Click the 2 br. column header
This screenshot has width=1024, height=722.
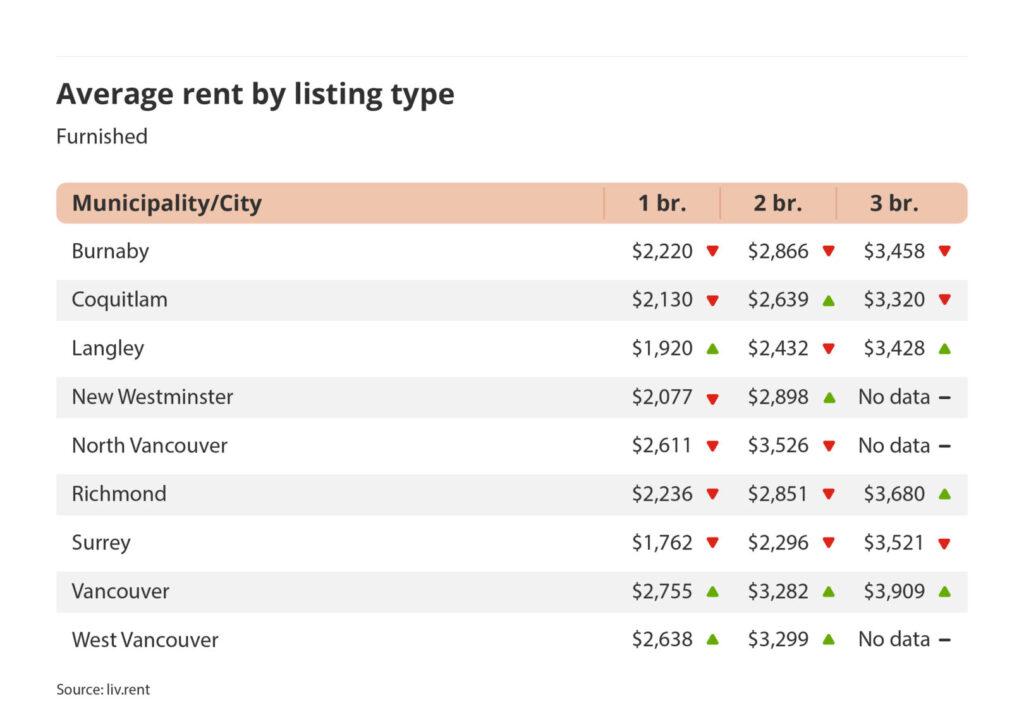pos(778,203)
